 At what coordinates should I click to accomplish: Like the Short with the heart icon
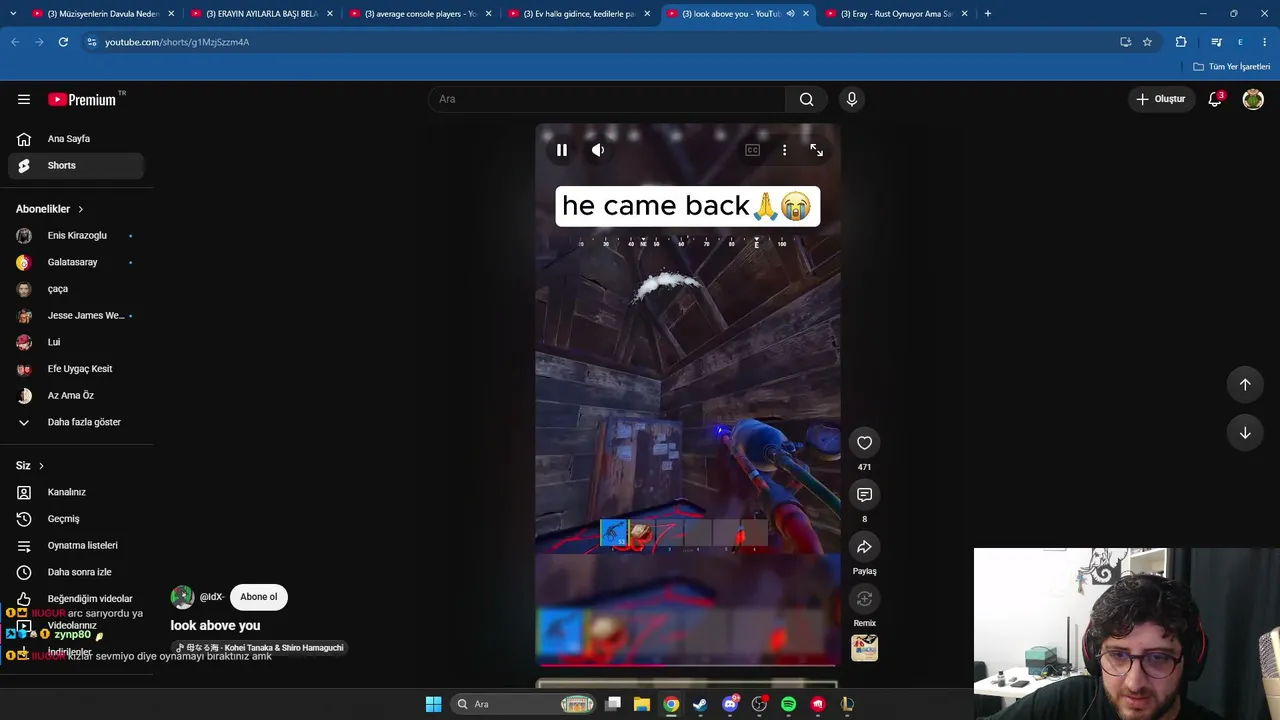click(x=864, y=443)
